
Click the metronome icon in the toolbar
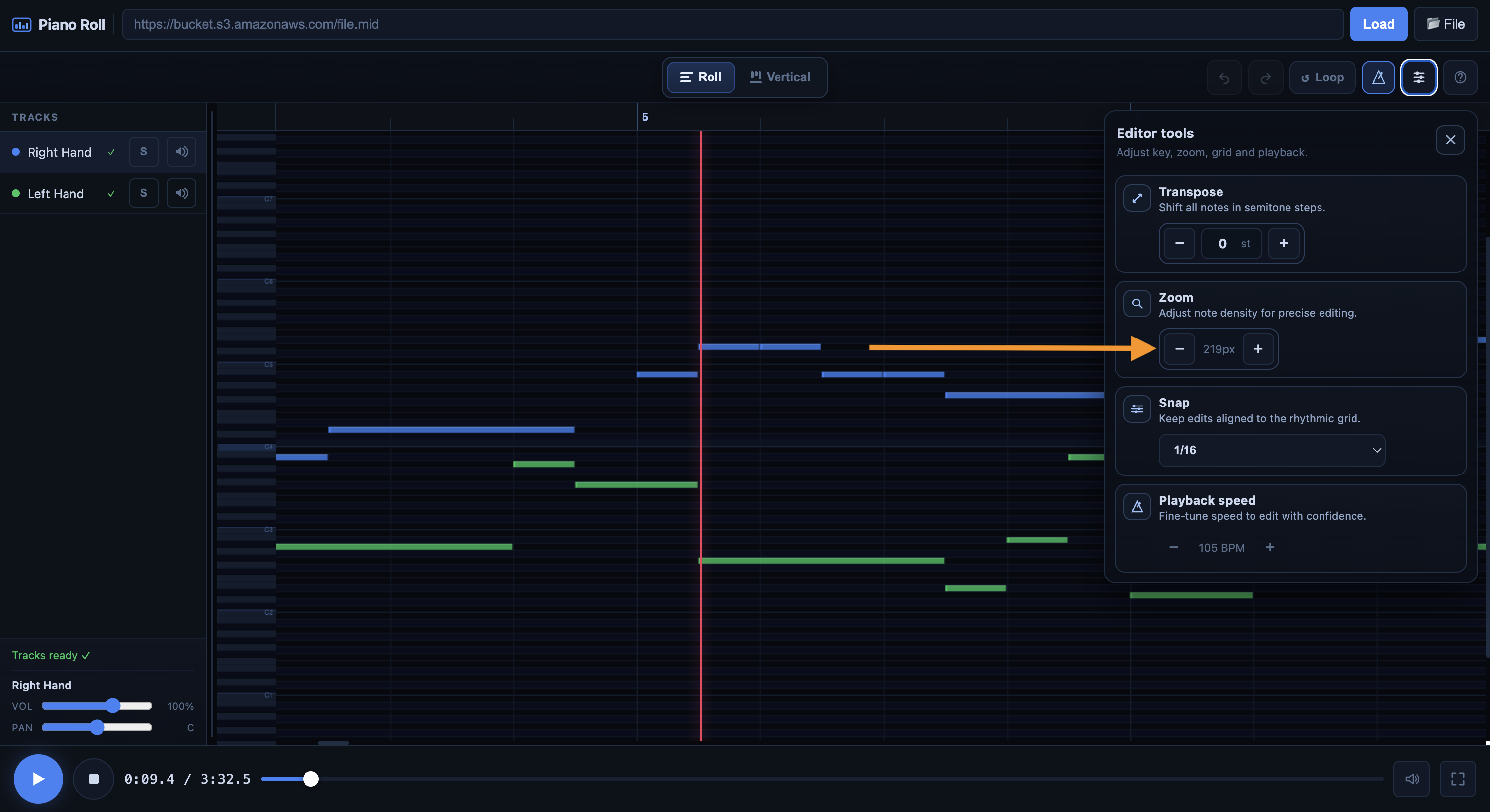click(x=1378, y=77)
